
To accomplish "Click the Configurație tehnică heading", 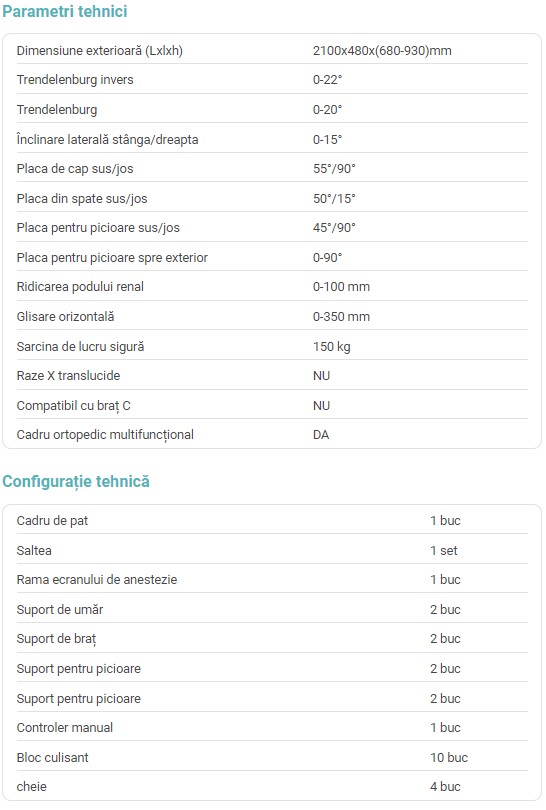I will click(x=76, y=481).
